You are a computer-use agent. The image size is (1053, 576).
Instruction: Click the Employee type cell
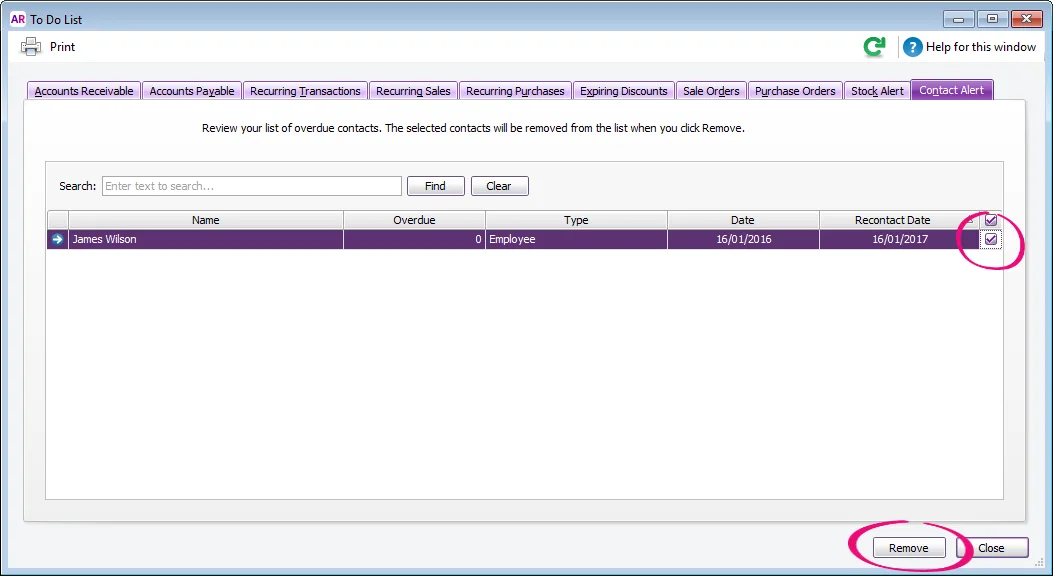pos(576,239)
